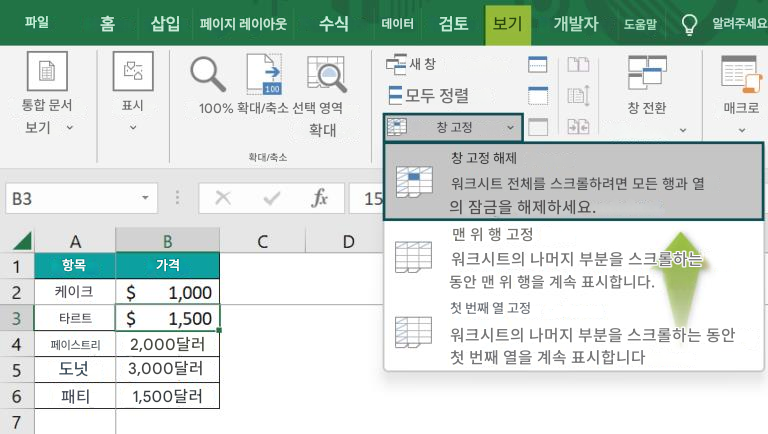Click the $ 1,000 cell
The height and width of the screenshot is (434, 768).
pos(168,292)
